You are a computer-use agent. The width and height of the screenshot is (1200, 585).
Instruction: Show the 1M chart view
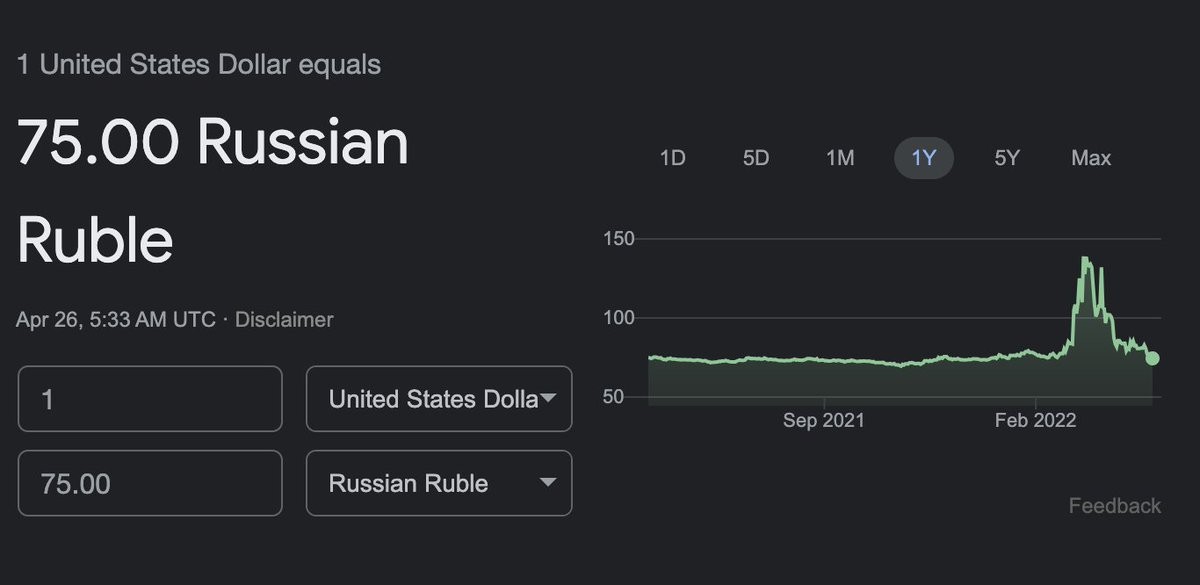pos(840,158)
